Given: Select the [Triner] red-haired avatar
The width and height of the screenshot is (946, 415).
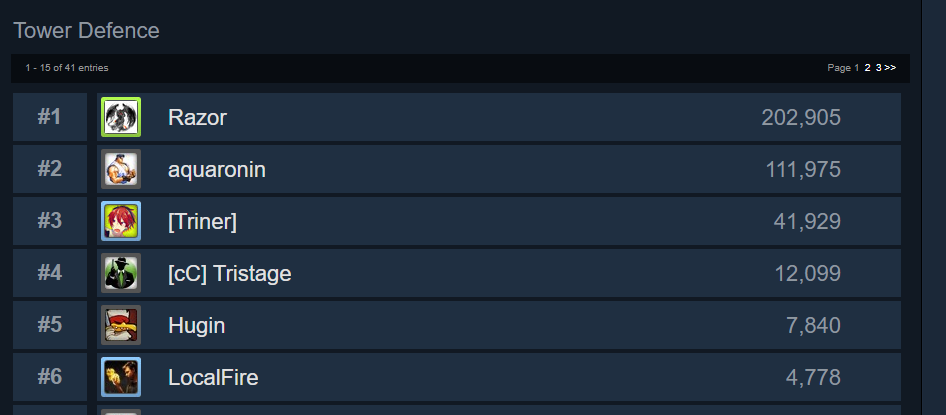Looking at the screenshot, I should tap(121, 221).
